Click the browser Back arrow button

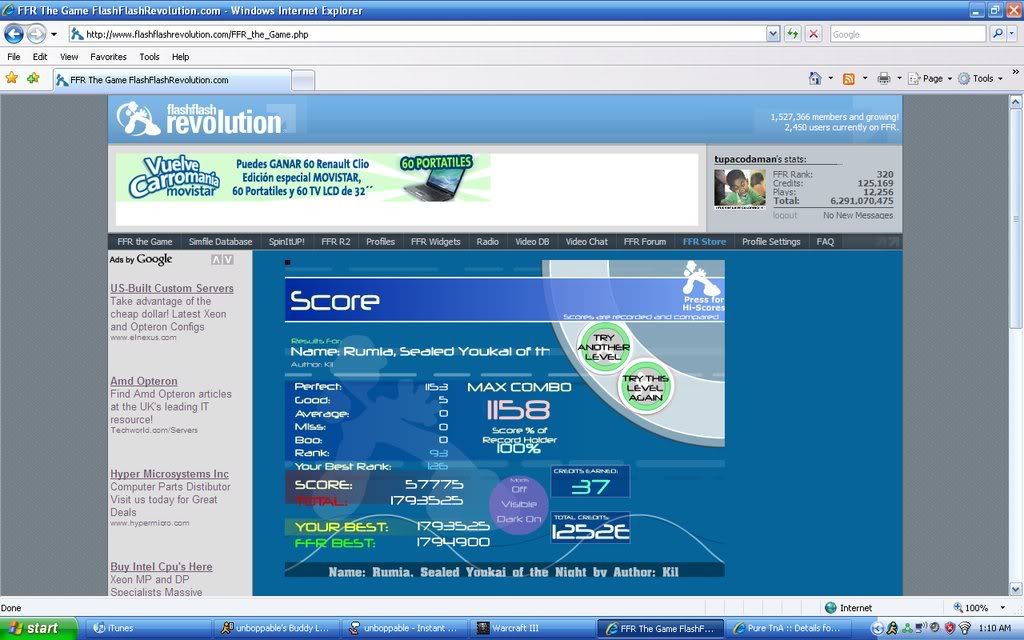[14, 34]
